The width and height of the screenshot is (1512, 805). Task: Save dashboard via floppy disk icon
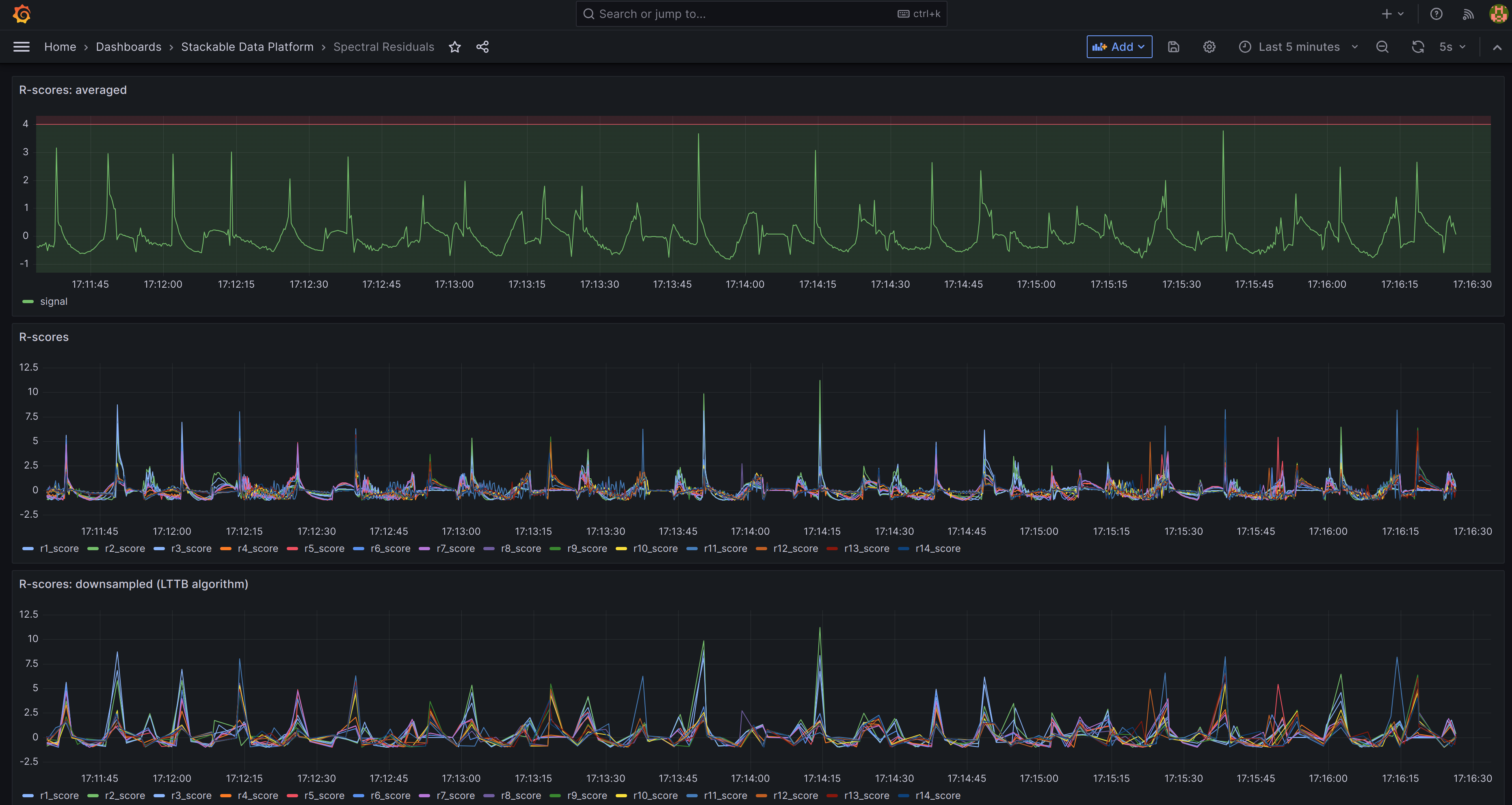click(1173, 47)
